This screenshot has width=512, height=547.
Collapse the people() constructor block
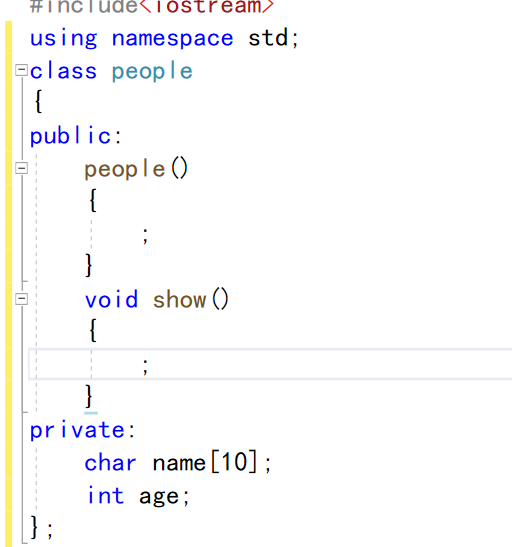(x=21, y=168)
